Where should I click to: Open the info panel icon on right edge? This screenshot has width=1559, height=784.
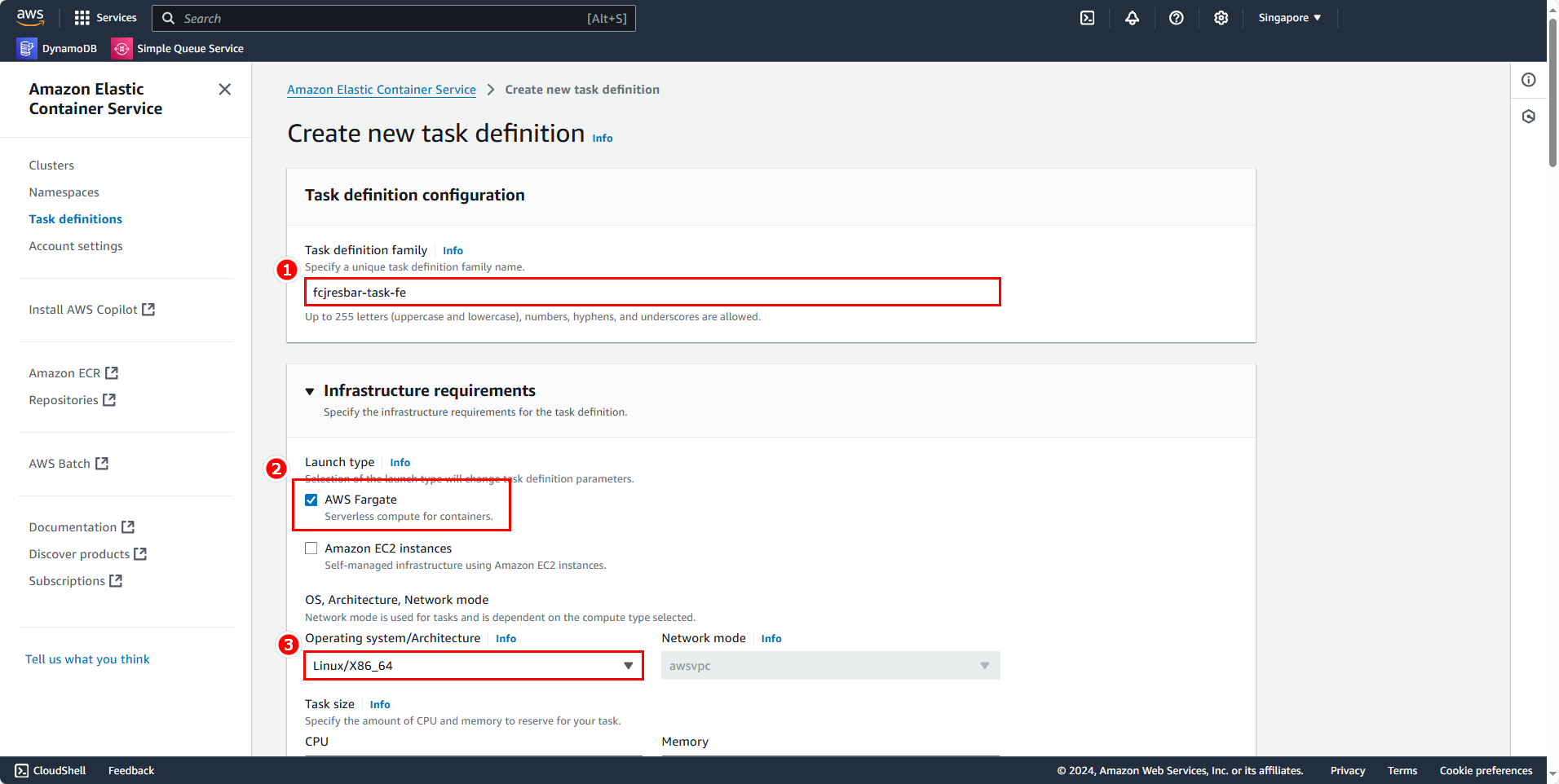point(1529,80)
